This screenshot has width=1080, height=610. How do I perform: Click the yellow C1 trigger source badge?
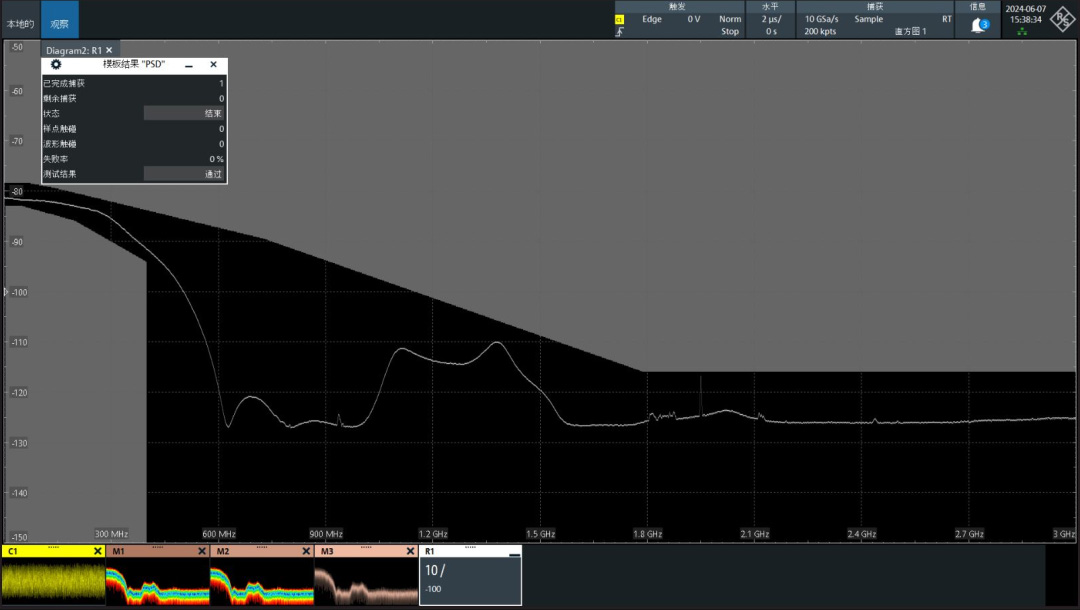click(x=619, y=19)
